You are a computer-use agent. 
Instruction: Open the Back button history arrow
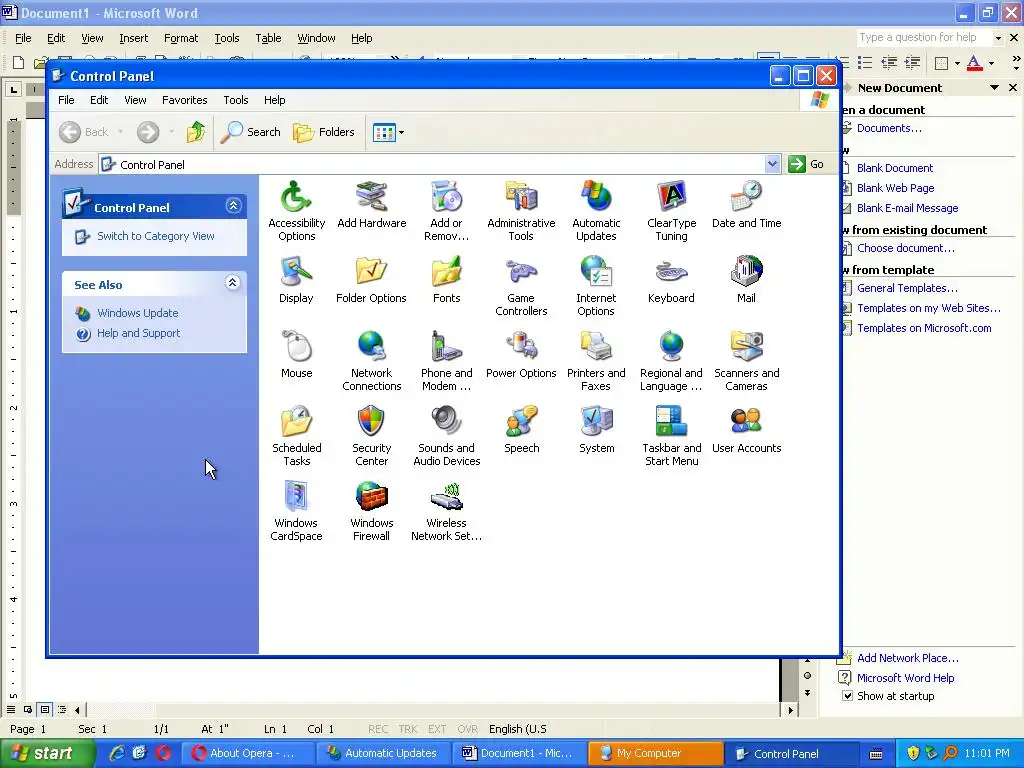point(120,132)
